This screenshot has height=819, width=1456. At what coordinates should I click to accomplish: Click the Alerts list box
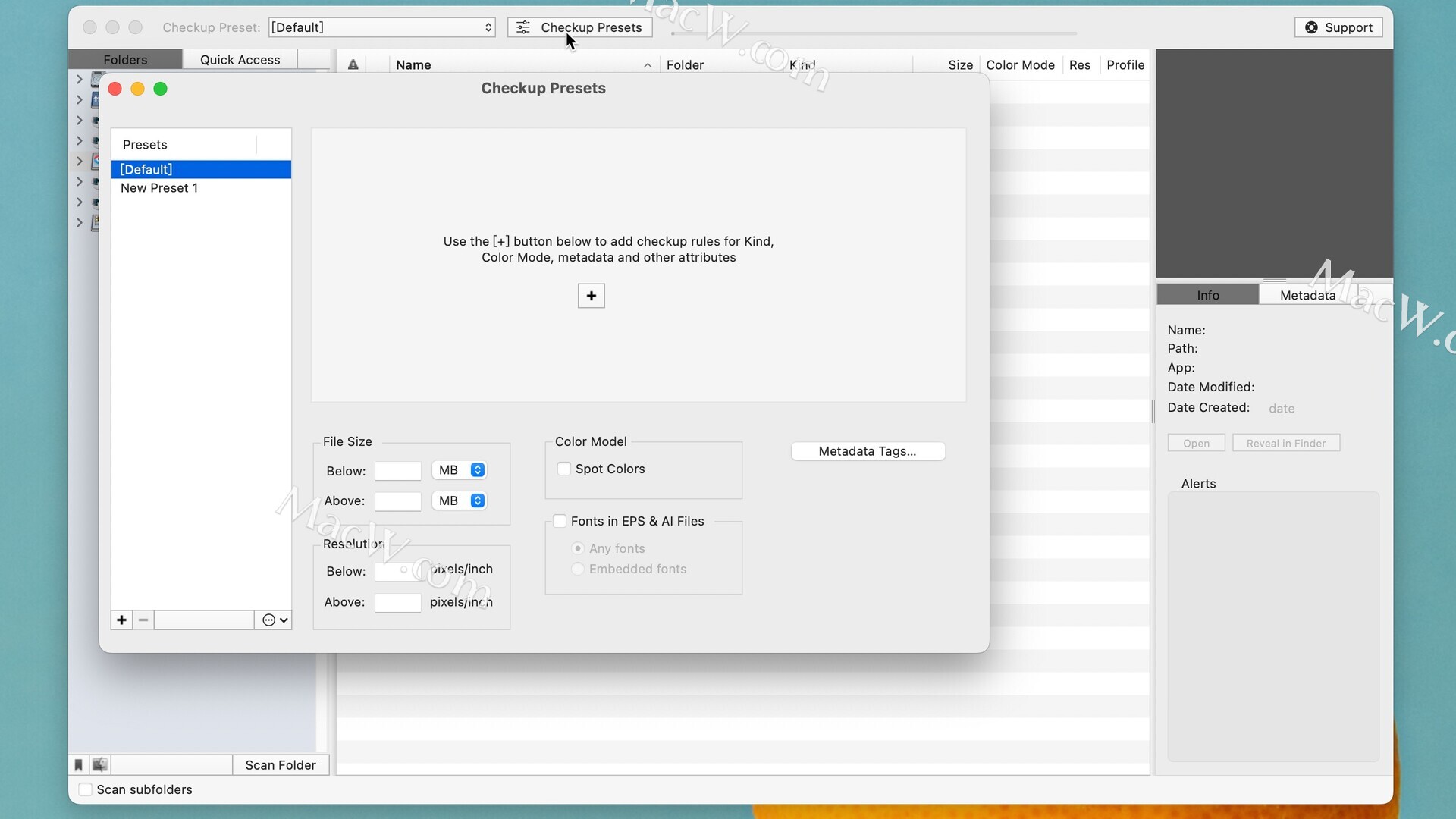[1272, 626]
